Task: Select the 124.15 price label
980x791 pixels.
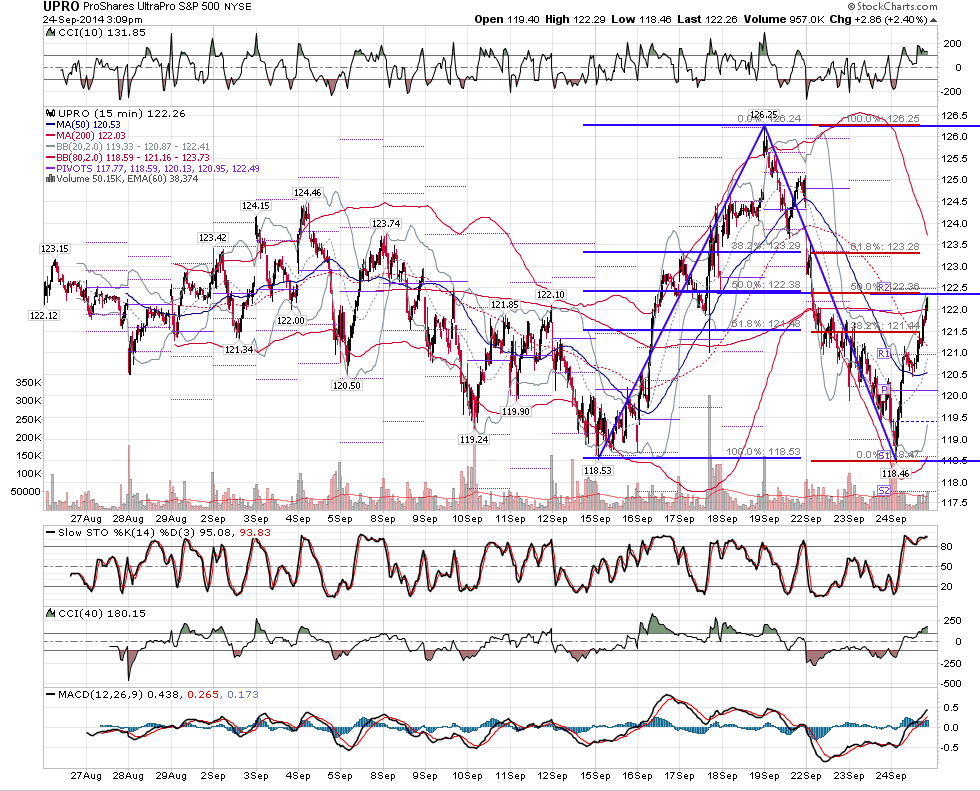Action: click(256, 206)
